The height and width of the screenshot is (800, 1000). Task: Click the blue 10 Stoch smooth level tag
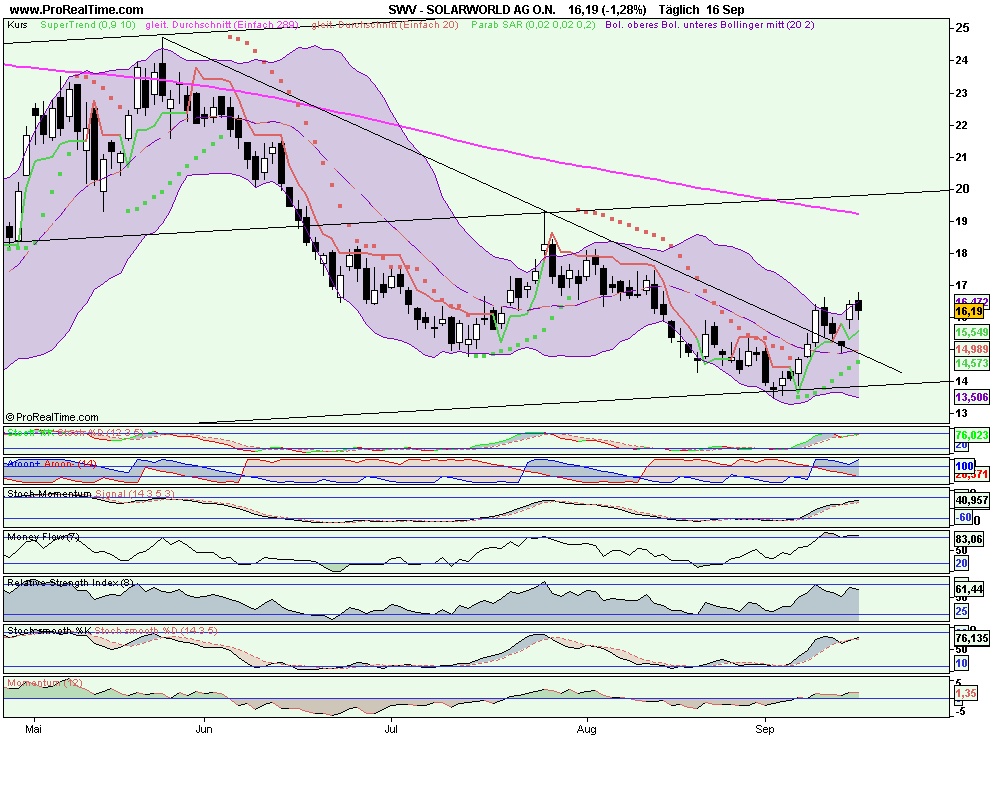click(x=961, y=663)
